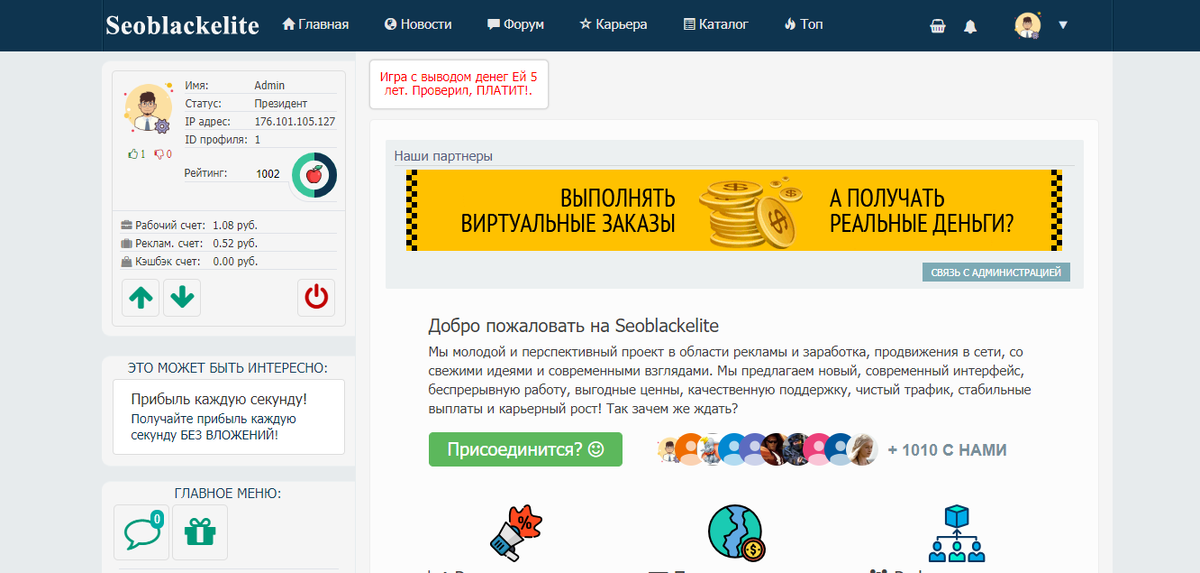
Task: Open the Новости menu item
Action: click(x=418, y=24)
